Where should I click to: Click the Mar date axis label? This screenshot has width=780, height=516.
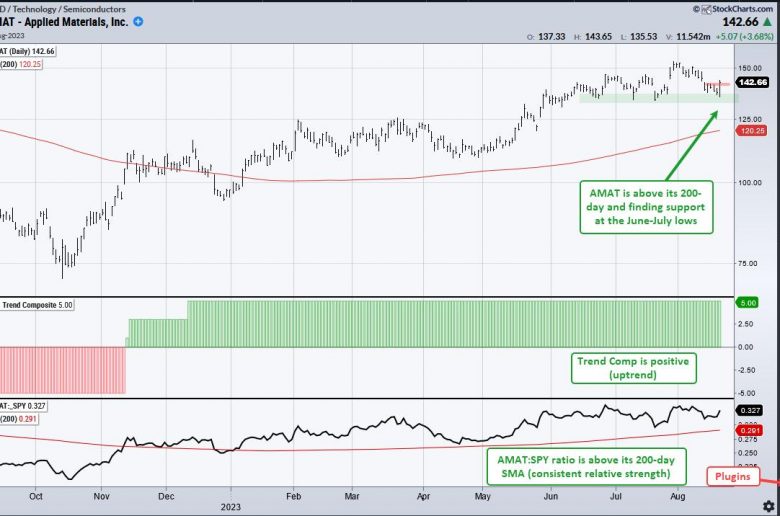[x=352, y=497]
